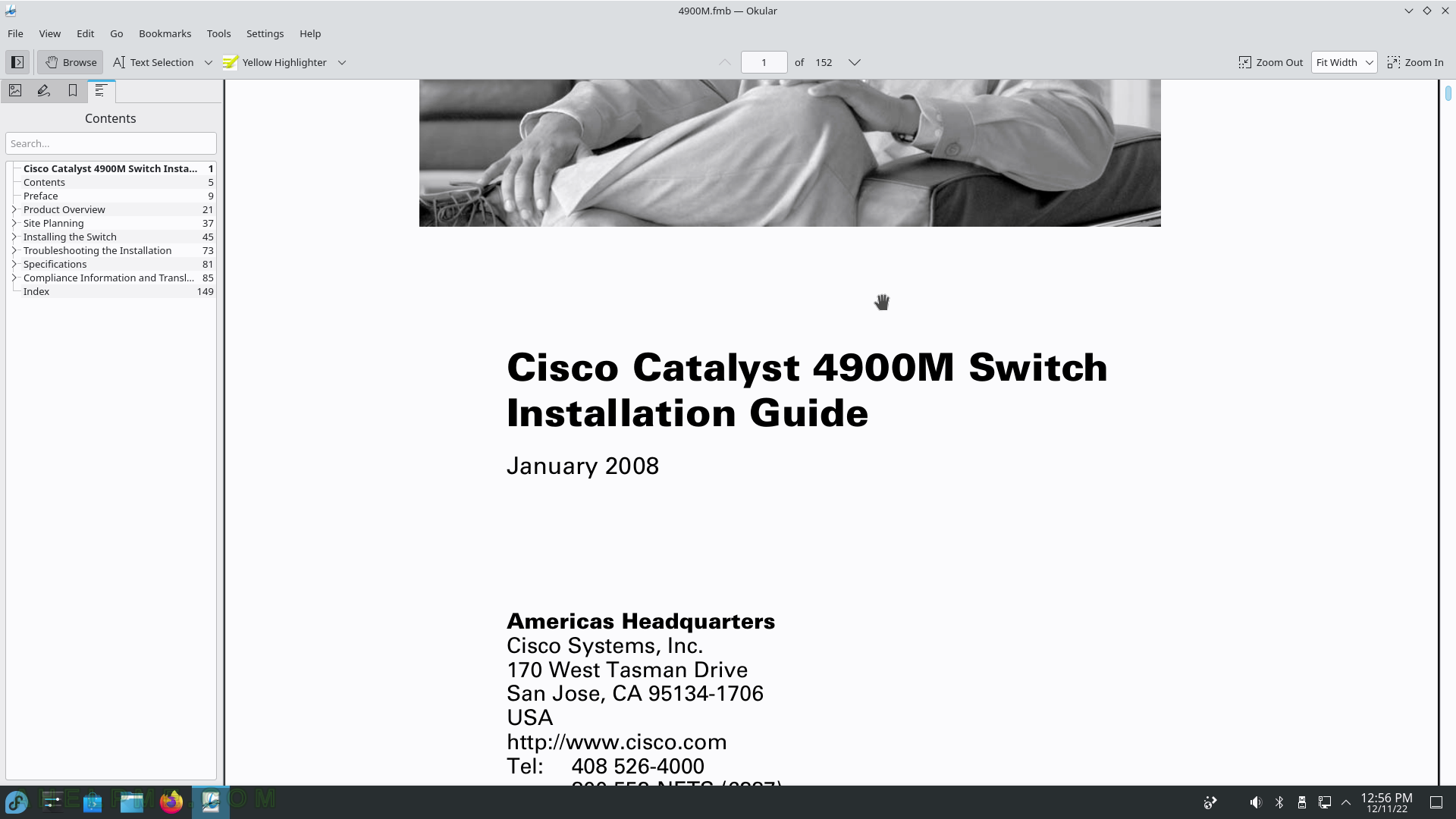The image size is (1456, 819).
Task: Open the Go menu
Action: [117, 33]
